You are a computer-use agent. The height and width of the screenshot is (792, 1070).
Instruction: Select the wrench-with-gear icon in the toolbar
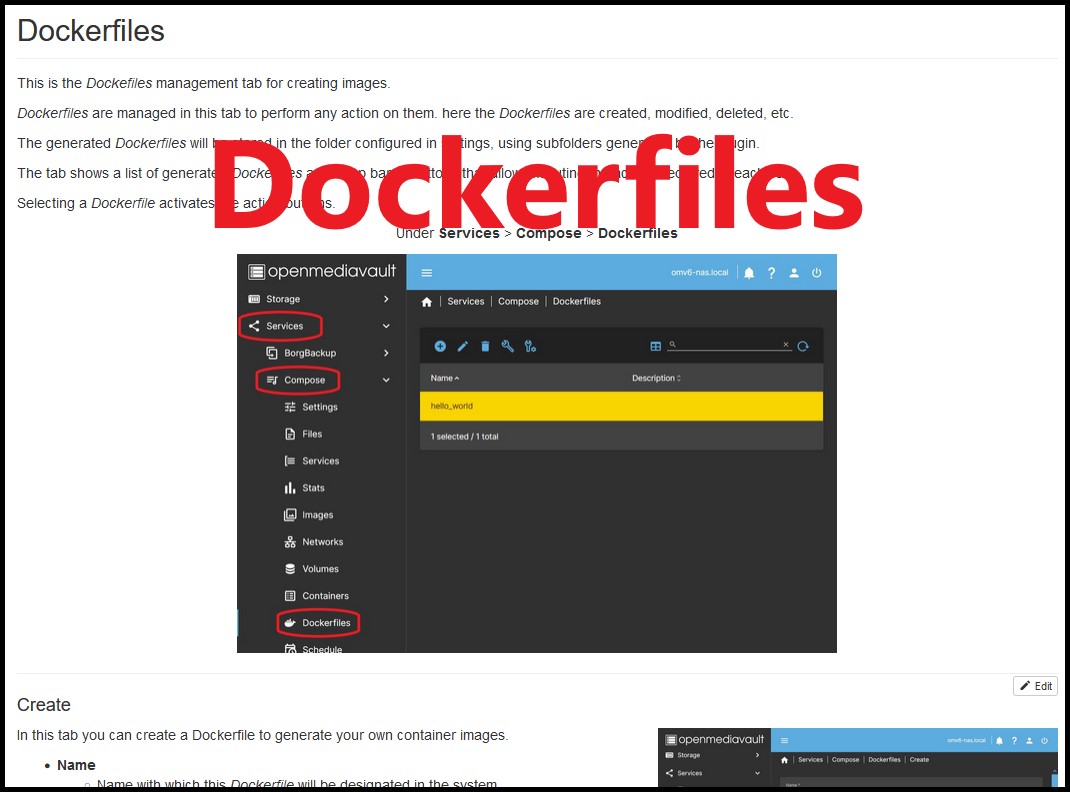(x=531, y=345)
